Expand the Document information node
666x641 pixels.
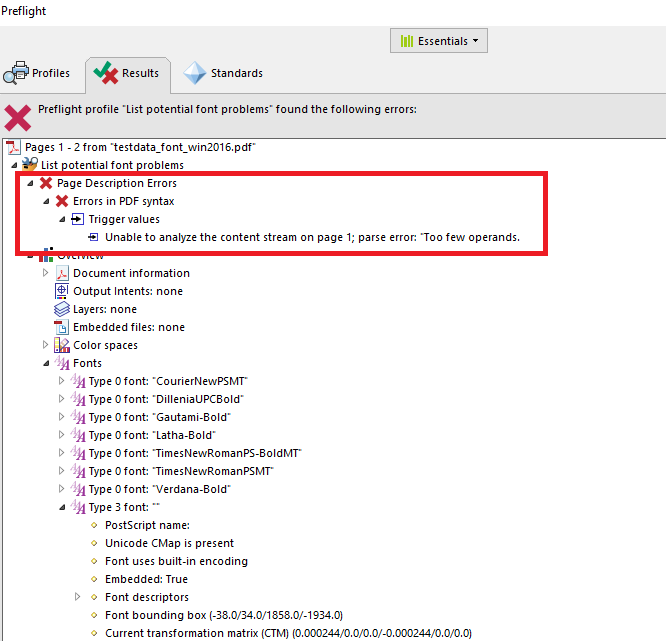click(45, 273)
